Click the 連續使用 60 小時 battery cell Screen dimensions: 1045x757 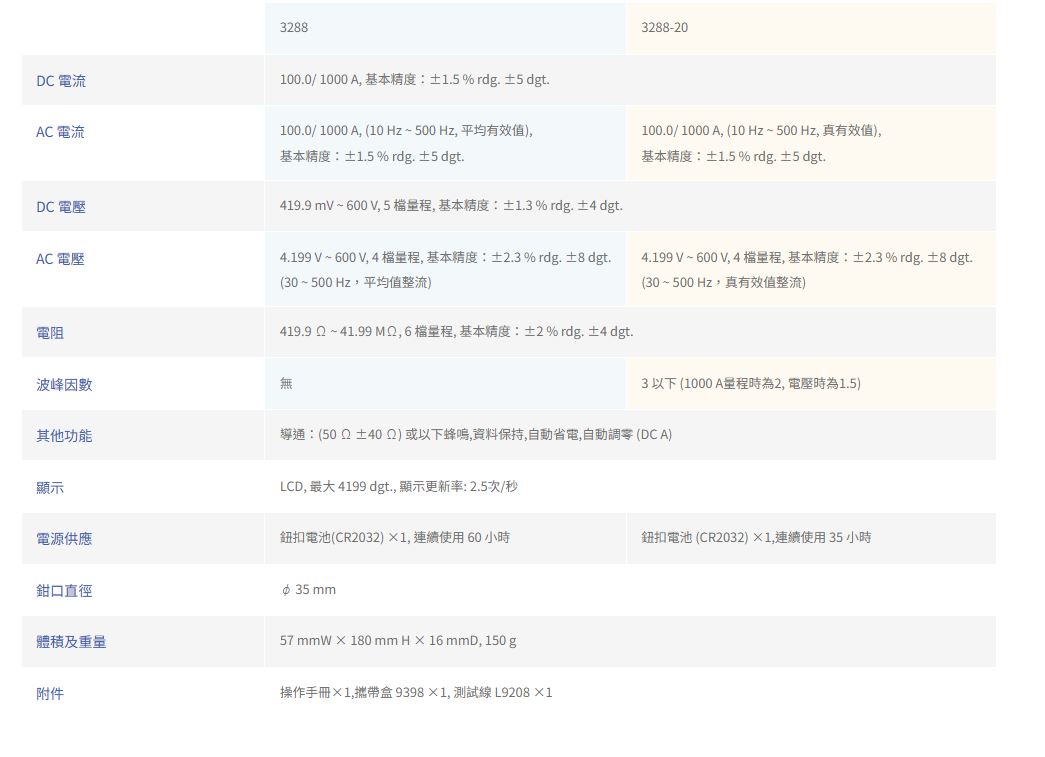click(395, 538)
